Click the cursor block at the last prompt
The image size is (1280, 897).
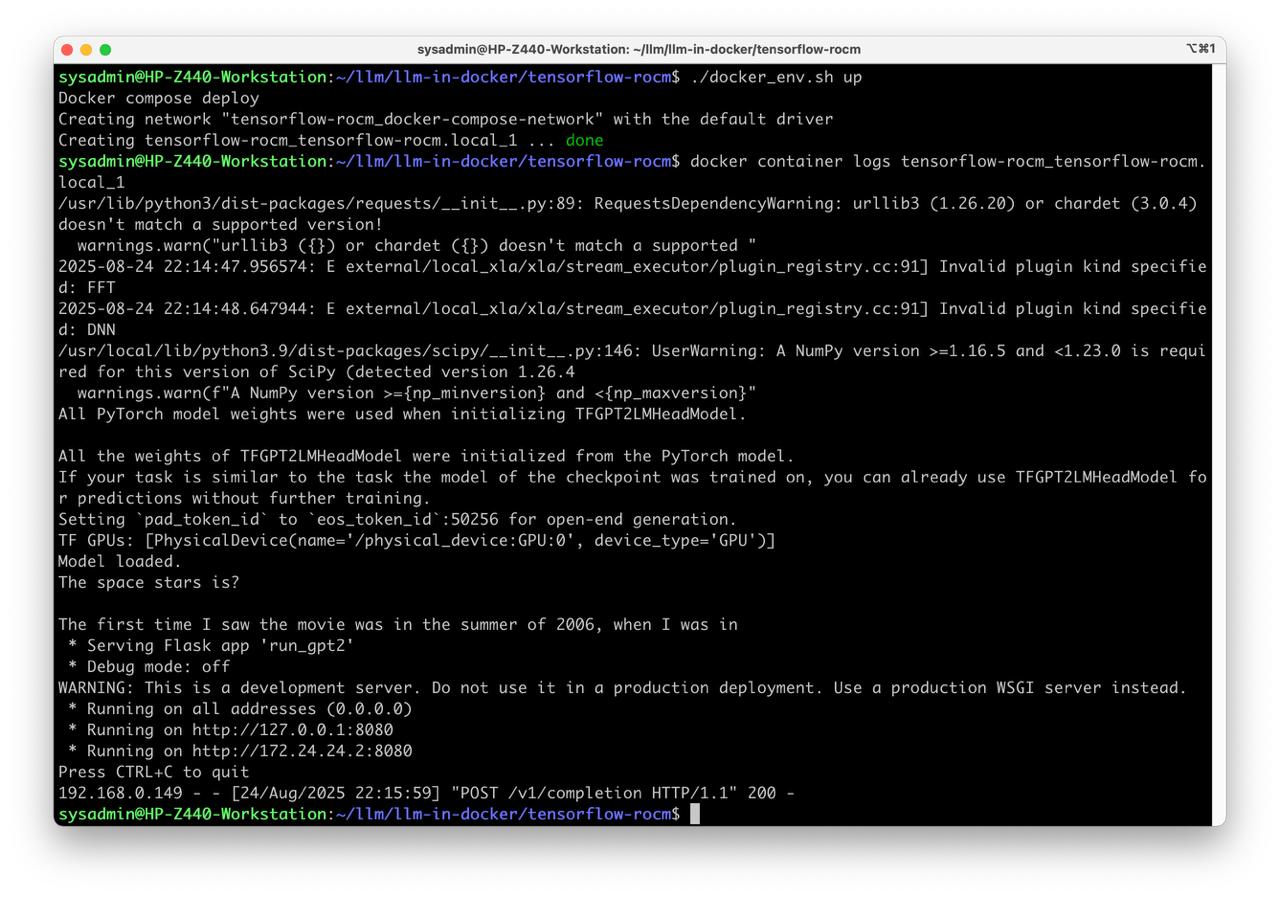(695, 814)
